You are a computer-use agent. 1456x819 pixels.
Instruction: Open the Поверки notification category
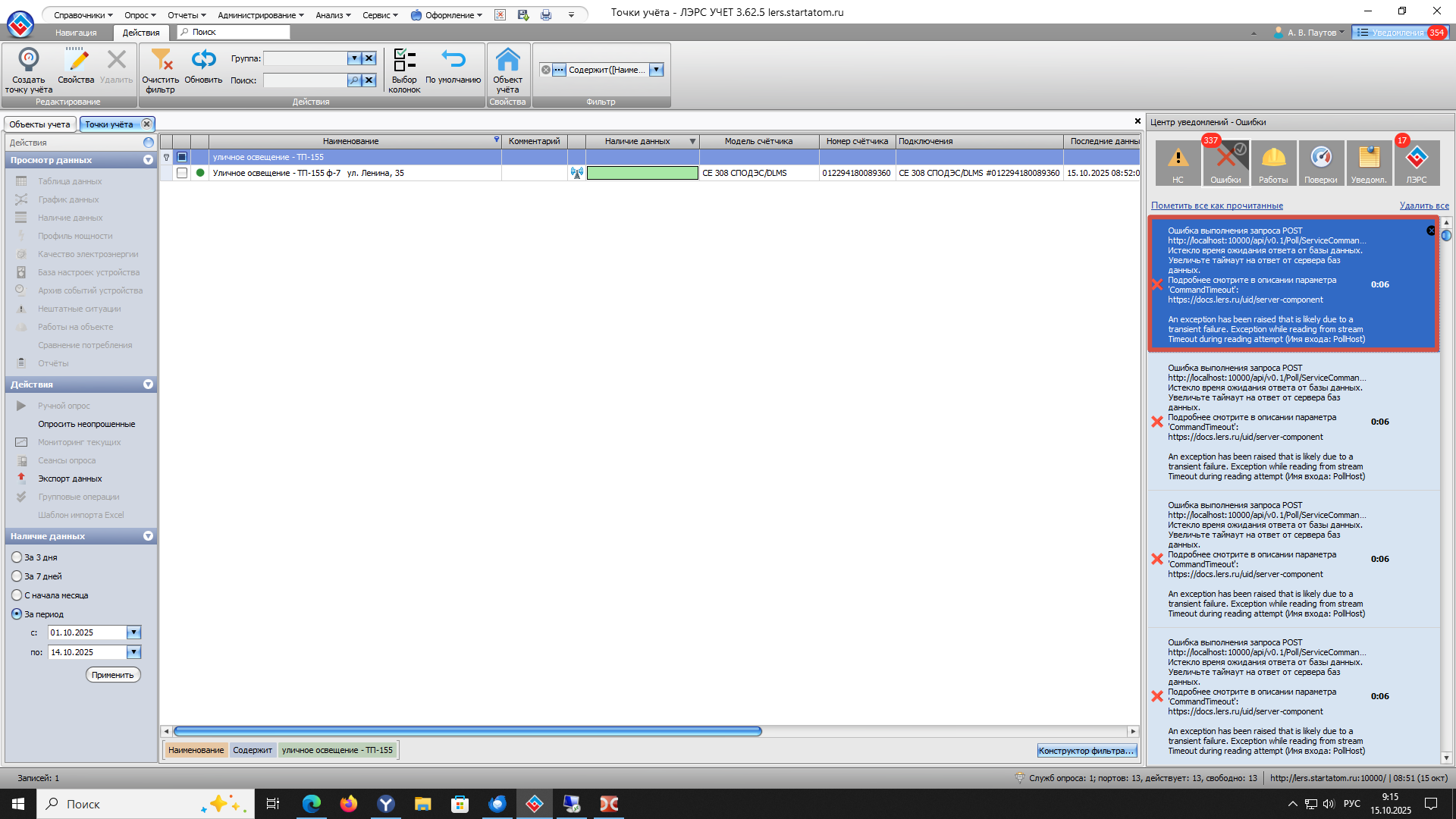coord(1320,162)
